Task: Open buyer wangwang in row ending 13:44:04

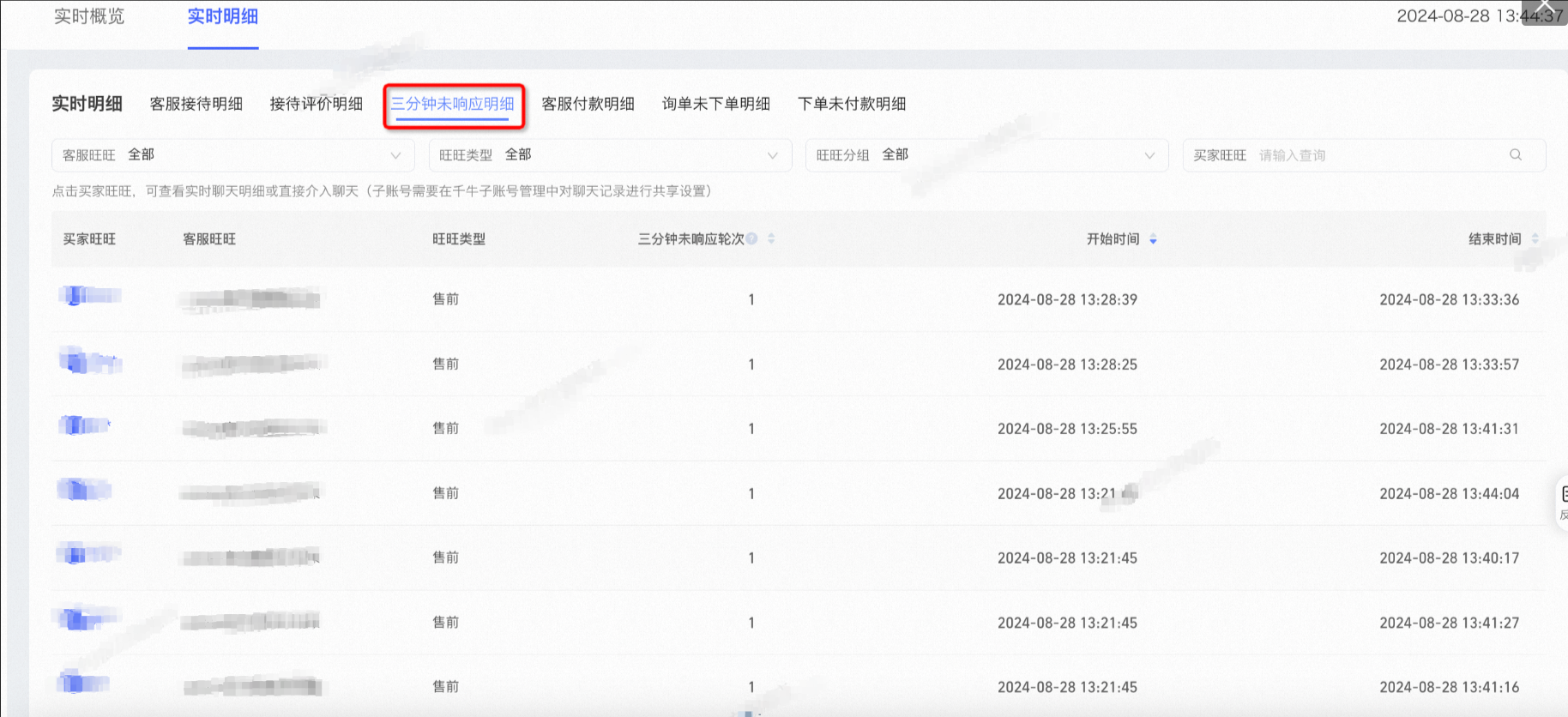Action: click(x=84, y=490)
